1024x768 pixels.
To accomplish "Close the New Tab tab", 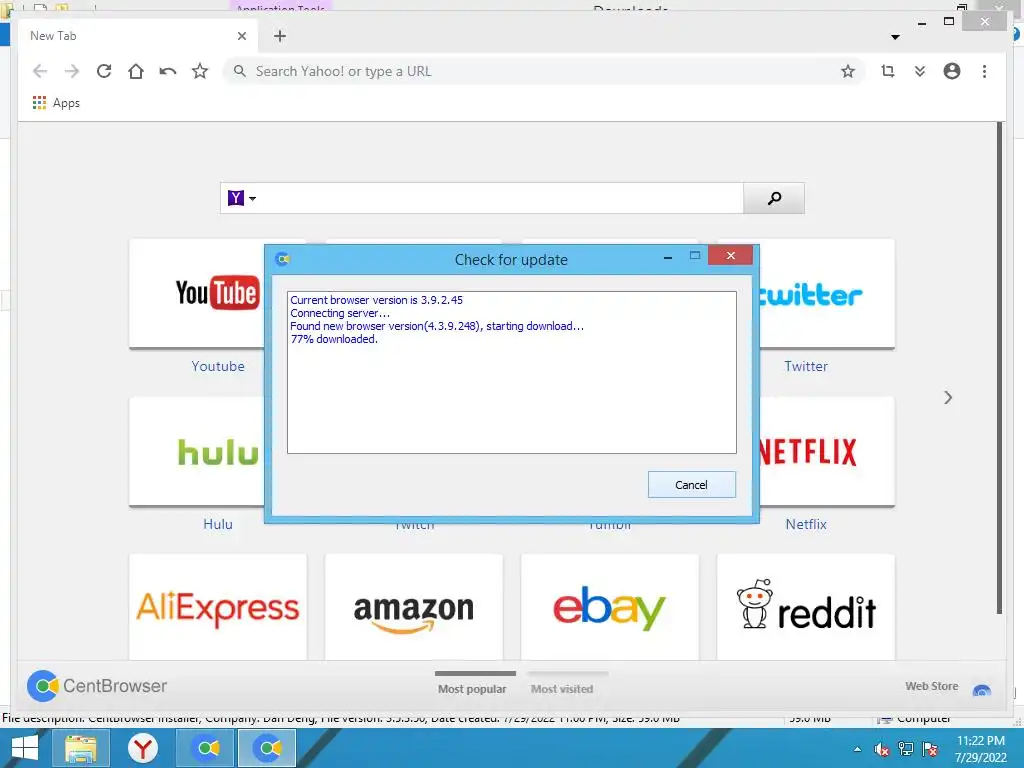I will tap(242, 36).
